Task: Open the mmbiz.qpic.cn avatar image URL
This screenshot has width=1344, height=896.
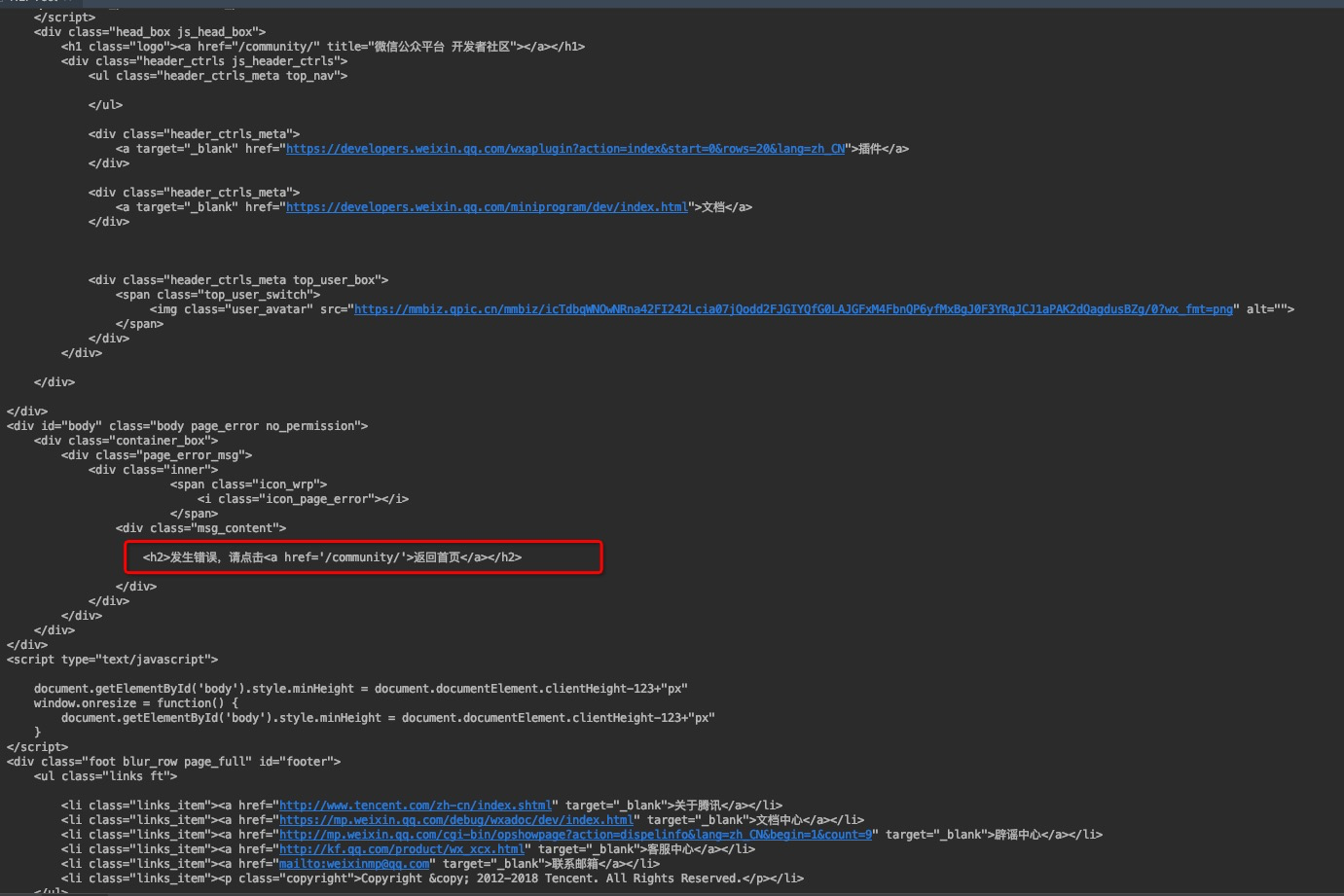Action: pyautogui.click(x=793, y=309)
